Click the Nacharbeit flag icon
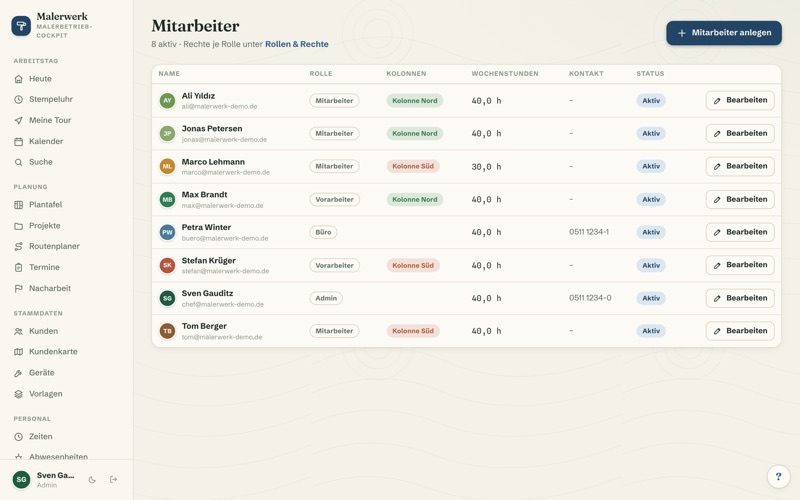The height and width of the screenshot is (500, 800). (18, 288)
